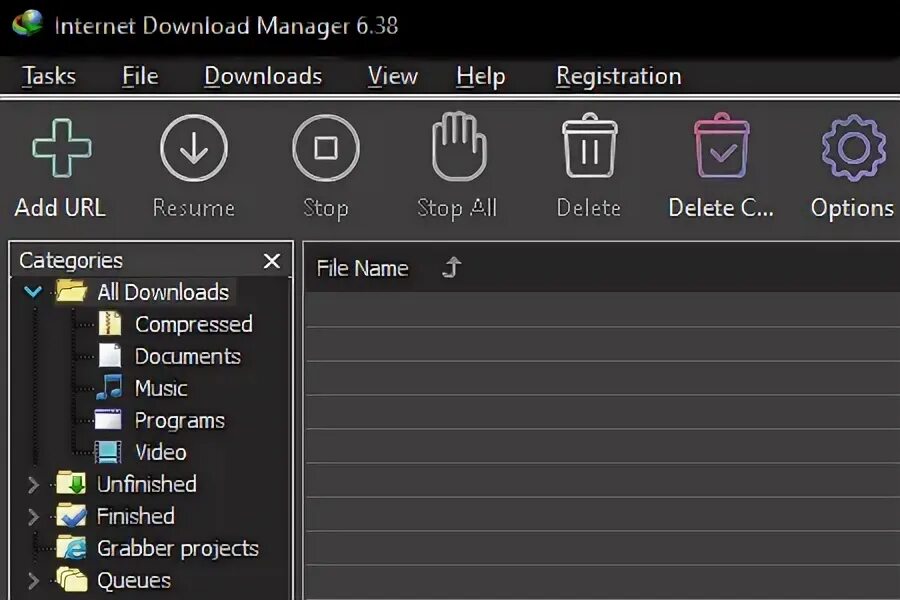Click the Compressed zip archive icon

pyautogui.click(x=109, y=323)
